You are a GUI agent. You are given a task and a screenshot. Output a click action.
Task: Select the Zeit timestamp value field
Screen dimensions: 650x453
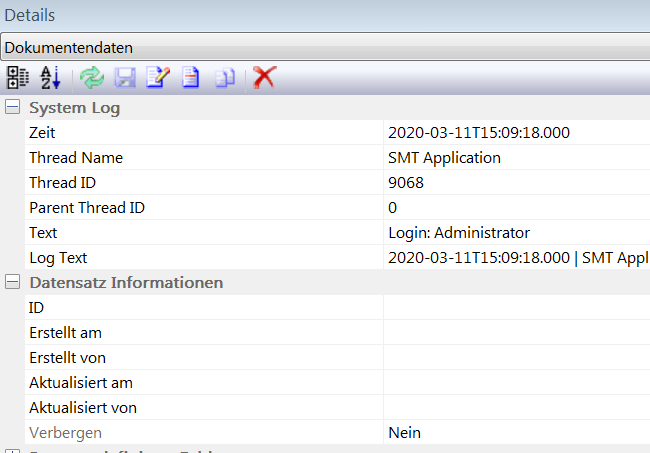(515, 133)
